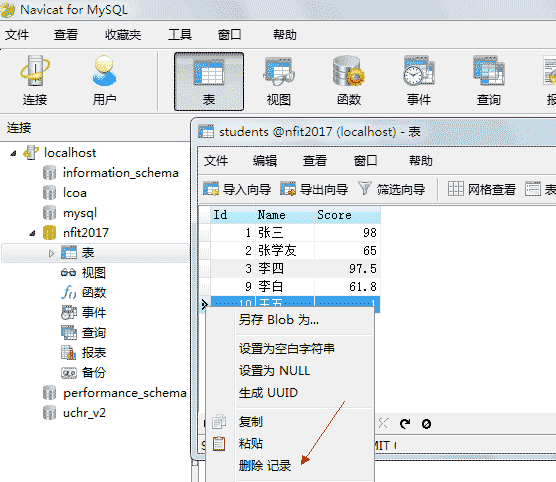
Task: Open 窗口 menu in students table window
Action: pos(365,161)
